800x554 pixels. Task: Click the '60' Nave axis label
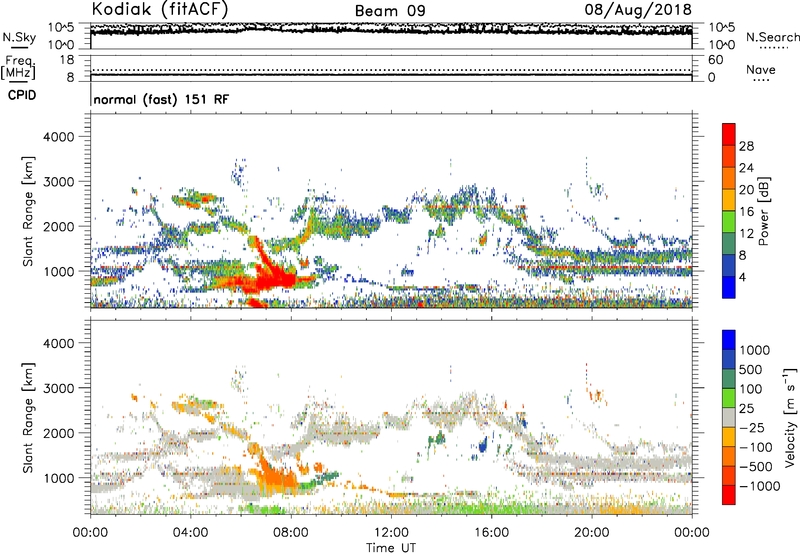[x=715, y=60]
